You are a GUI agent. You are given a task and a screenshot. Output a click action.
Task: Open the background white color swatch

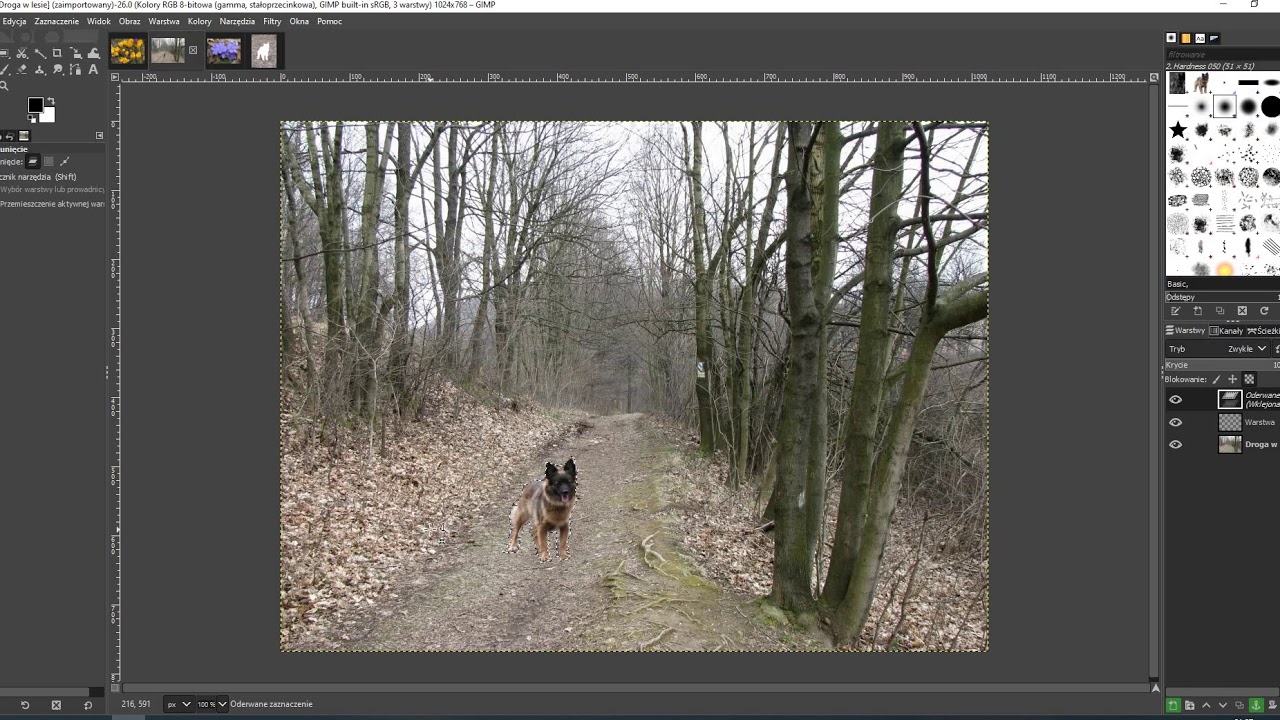(x=50, y=116)
